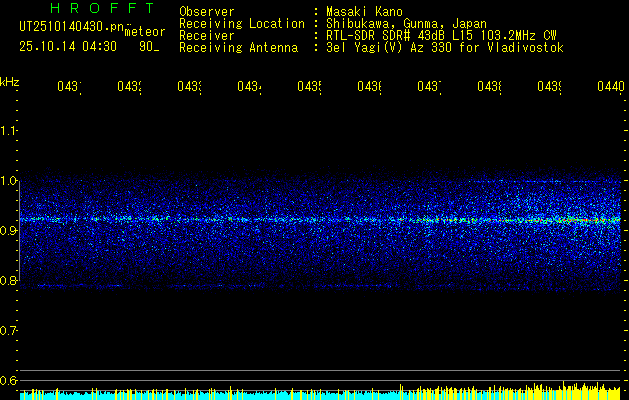The image size is (629, 400).
Task: Click the kHz axis unit label
Action: point(10,82)
